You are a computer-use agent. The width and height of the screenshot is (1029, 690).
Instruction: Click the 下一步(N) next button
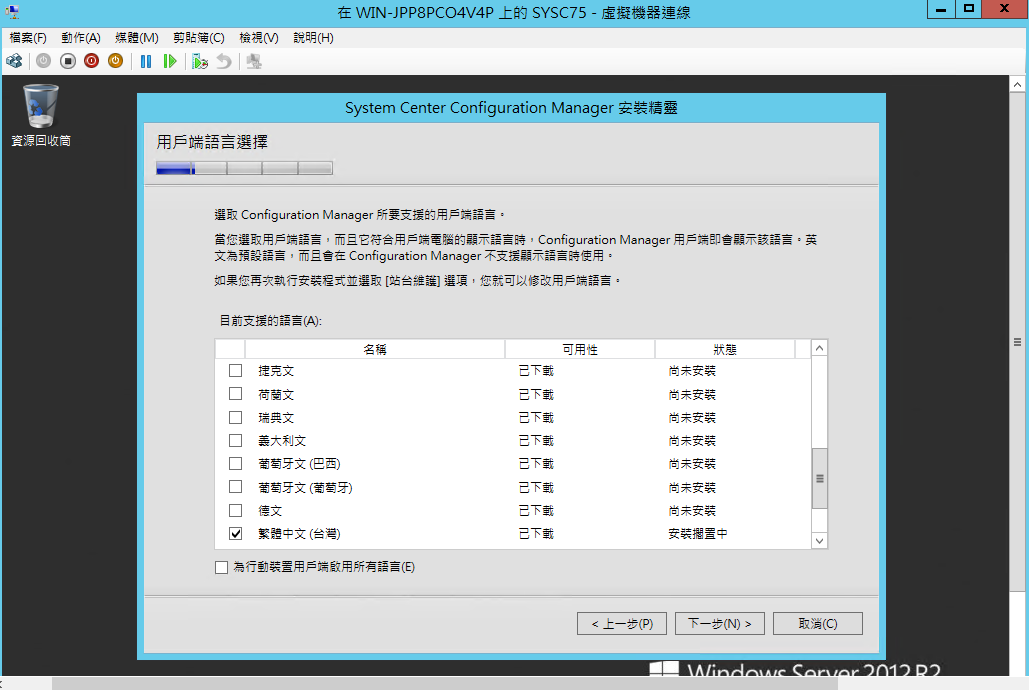pyautogui.click(x=719, y=624)
